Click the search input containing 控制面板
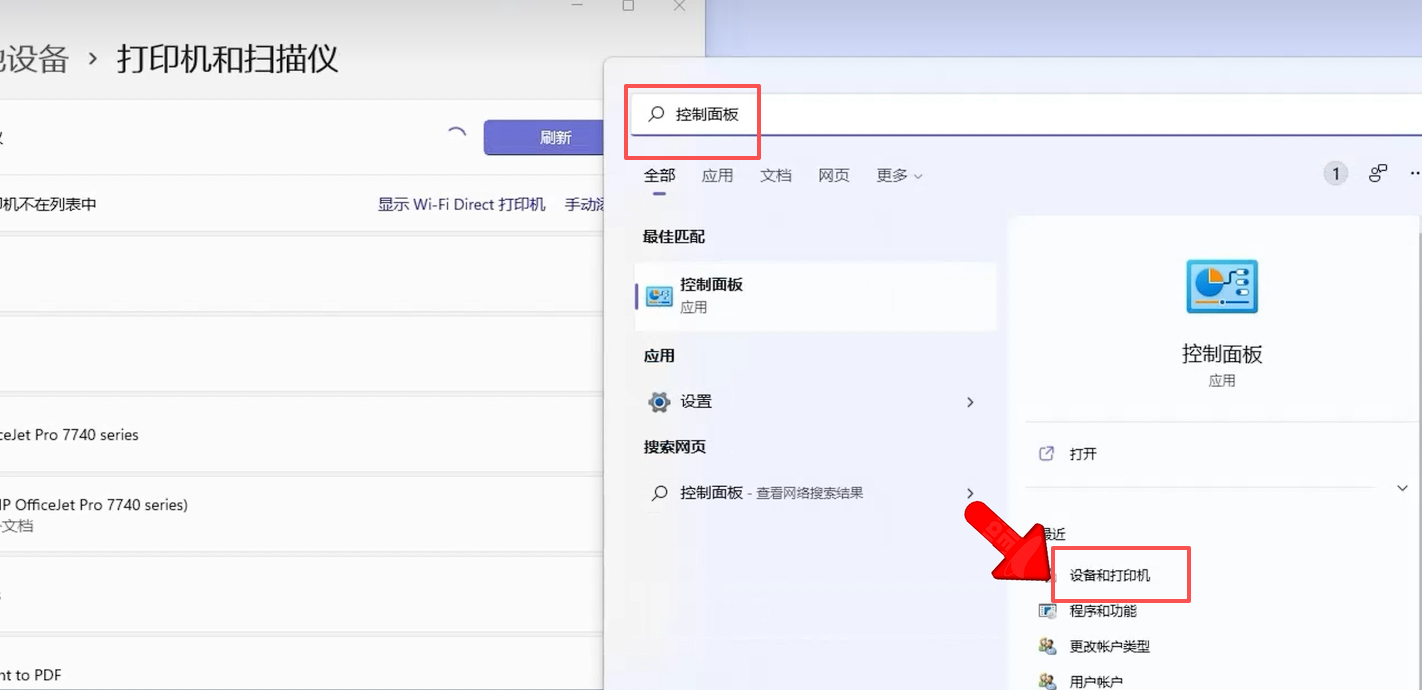 (1025, 114)
